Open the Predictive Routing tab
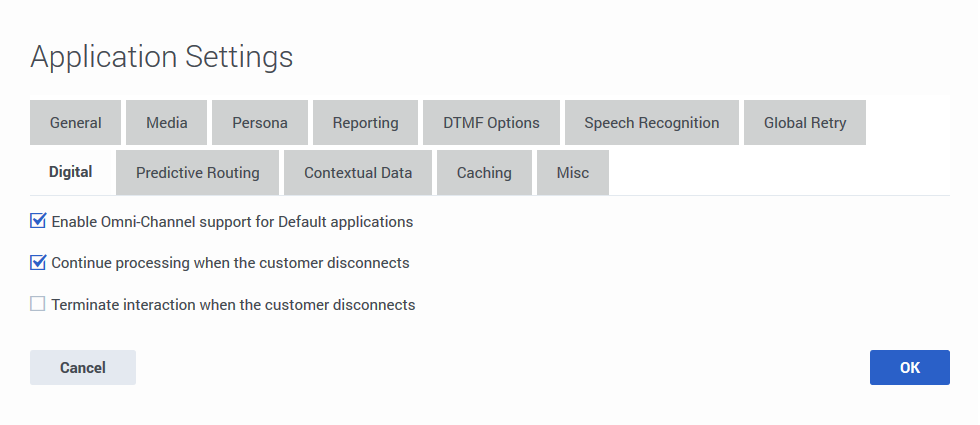Image resolution: width=980 pixels, height=425 pixels. (x=198, y=172)
